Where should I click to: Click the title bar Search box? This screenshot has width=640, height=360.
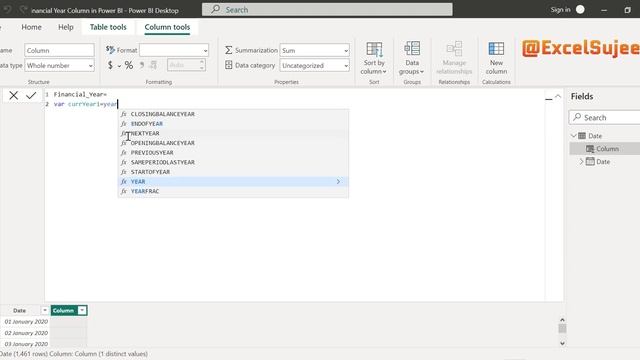(x=327, y=9)
